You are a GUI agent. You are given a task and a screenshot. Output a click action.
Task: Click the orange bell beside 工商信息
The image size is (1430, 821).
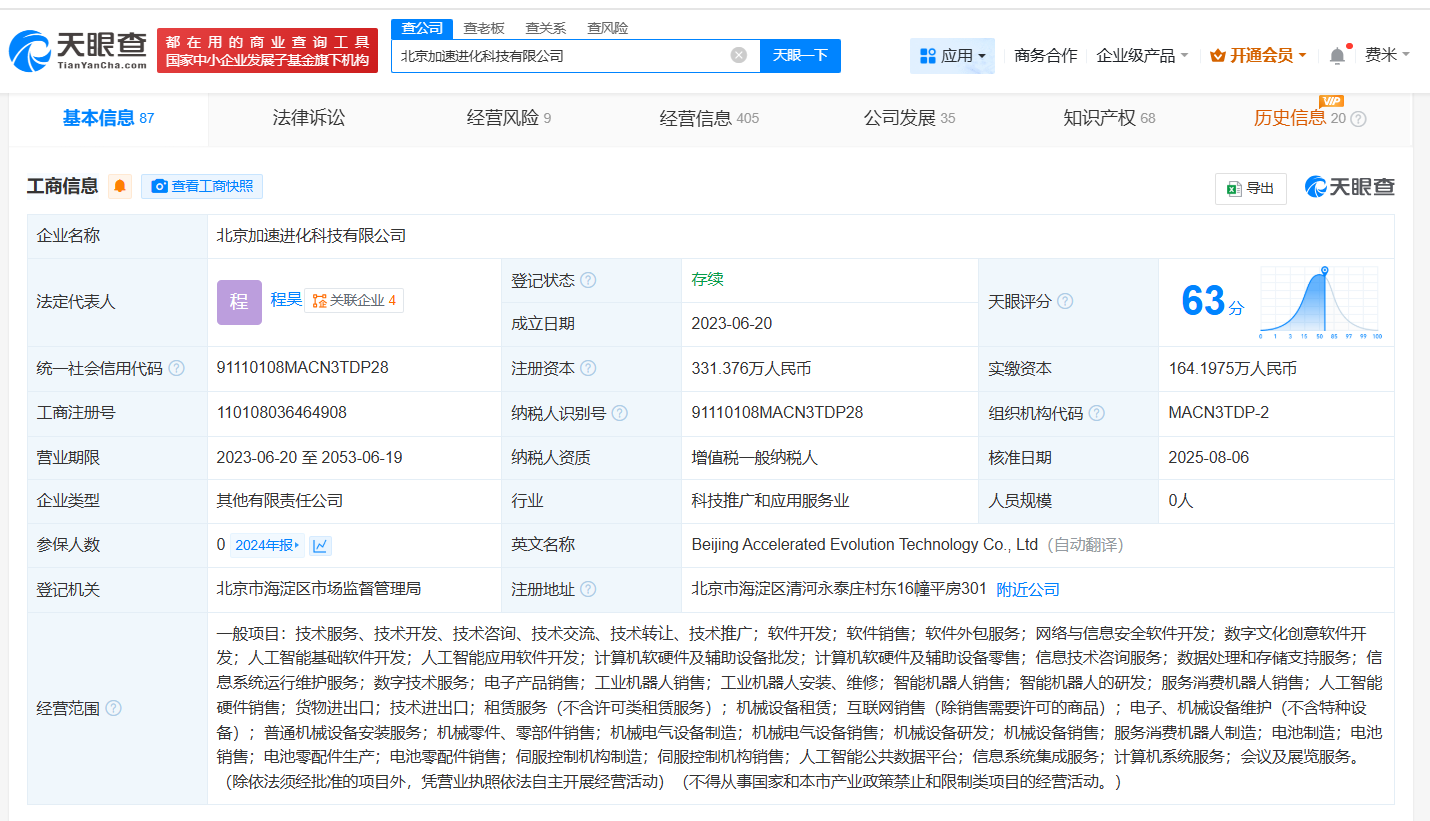[120, 187]
